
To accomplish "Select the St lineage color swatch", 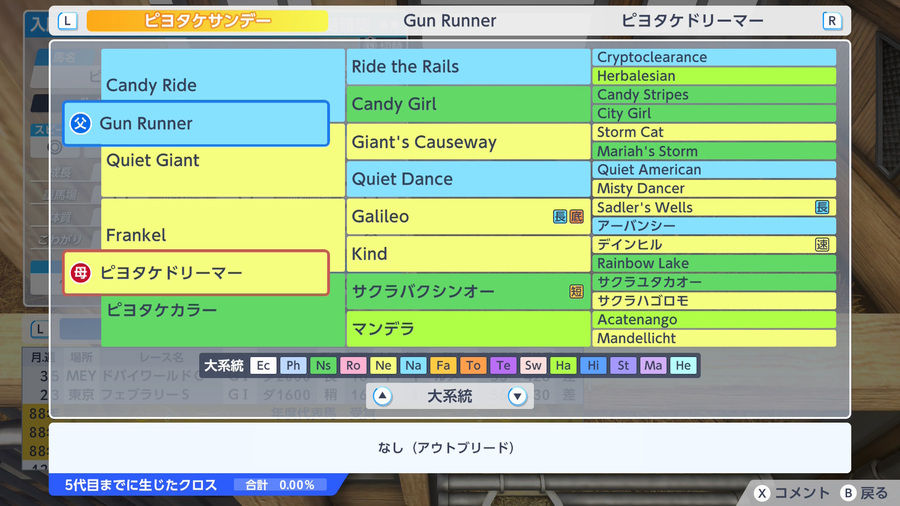I will coord(623,365).
